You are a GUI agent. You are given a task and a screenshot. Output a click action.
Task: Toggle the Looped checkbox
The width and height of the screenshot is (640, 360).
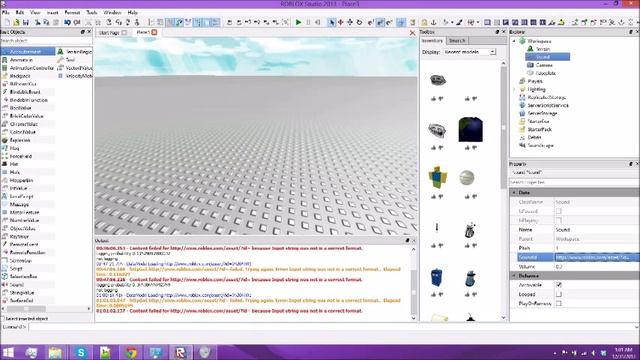coord(559,294)
